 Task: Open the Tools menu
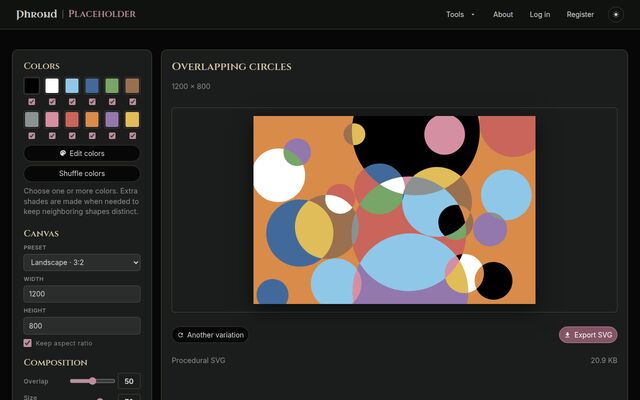[x=460, y=14]
